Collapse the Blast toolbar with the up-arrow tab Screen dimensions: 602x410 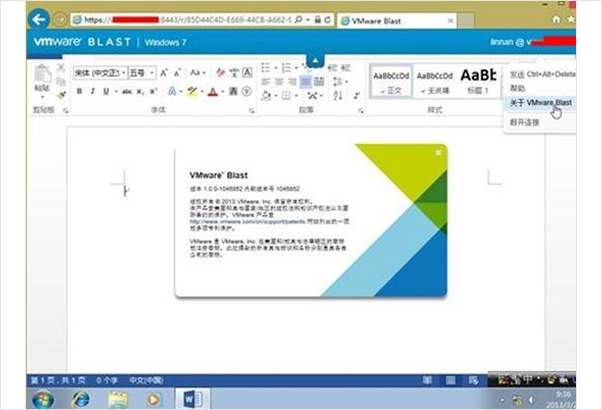pyautogui.click(x=315, y=61)
